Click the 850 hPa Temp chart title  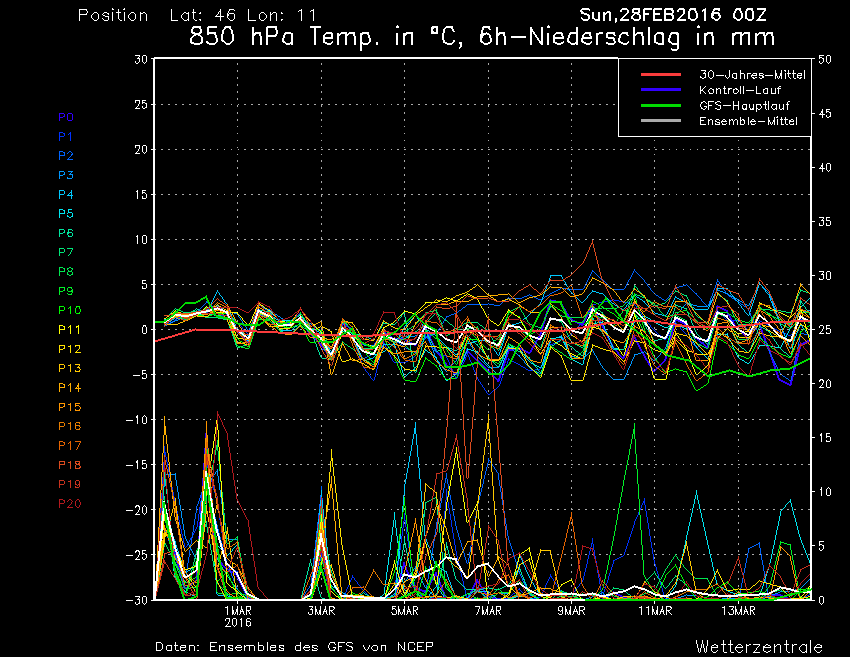482,39
